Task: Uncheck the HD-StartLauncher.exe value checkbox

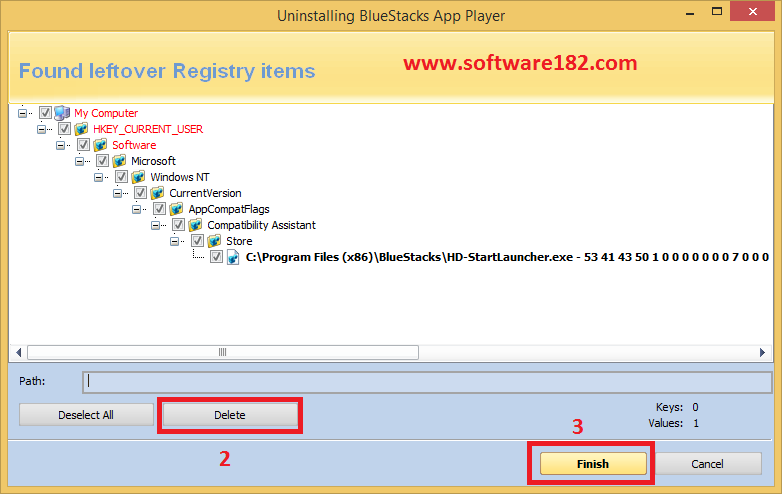Action: click(216, 257)
